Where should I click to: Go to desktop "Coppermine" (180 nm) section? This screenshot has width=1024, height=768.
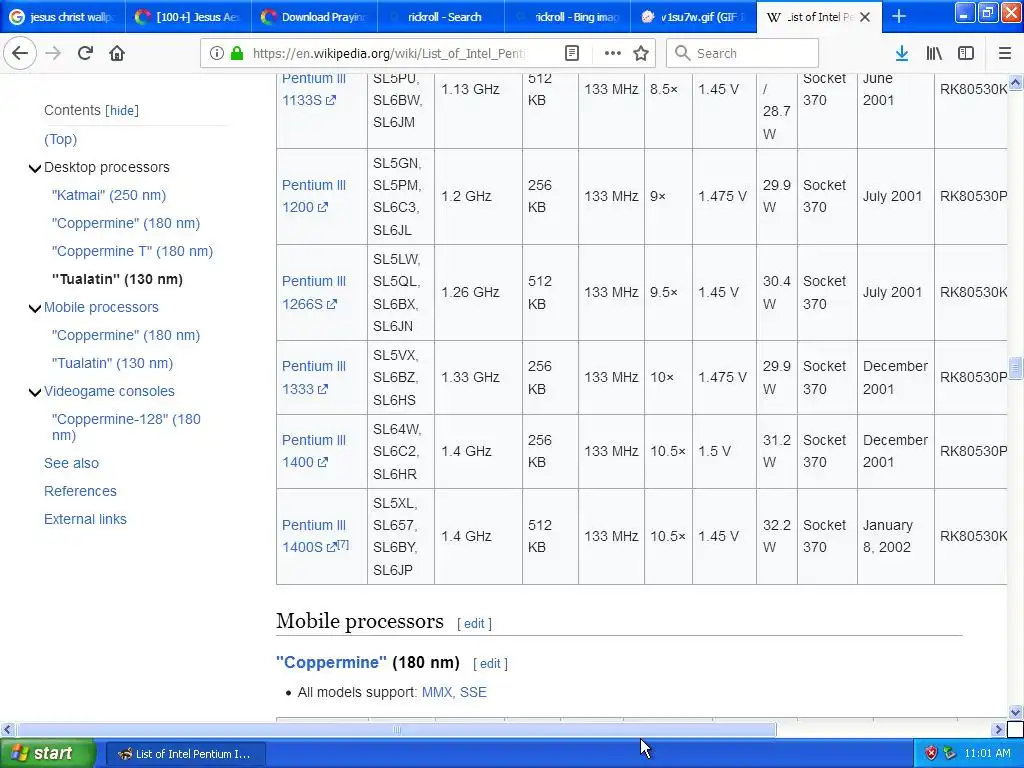126,223
